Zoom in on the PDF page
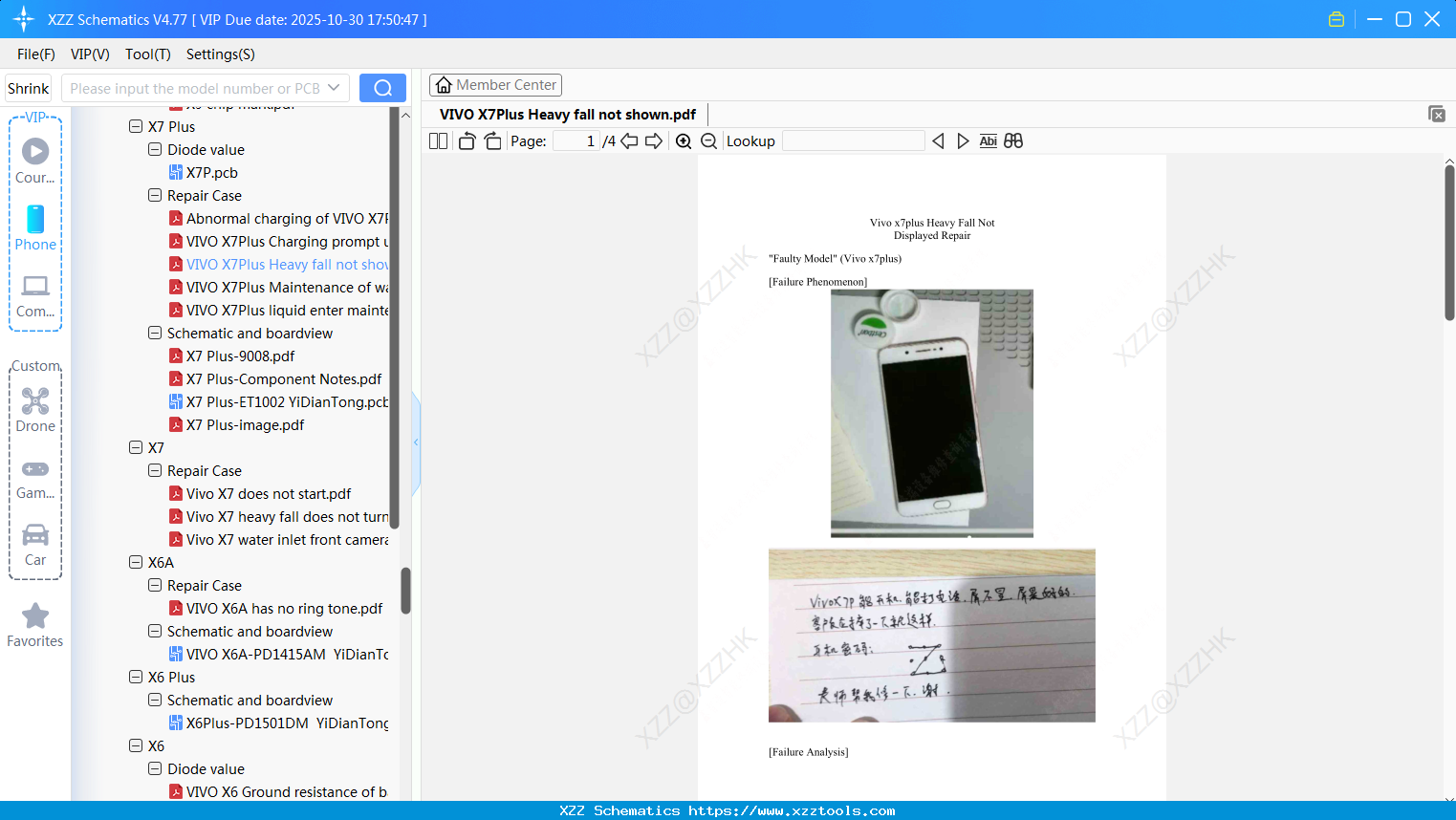 (x=683, y=140)
